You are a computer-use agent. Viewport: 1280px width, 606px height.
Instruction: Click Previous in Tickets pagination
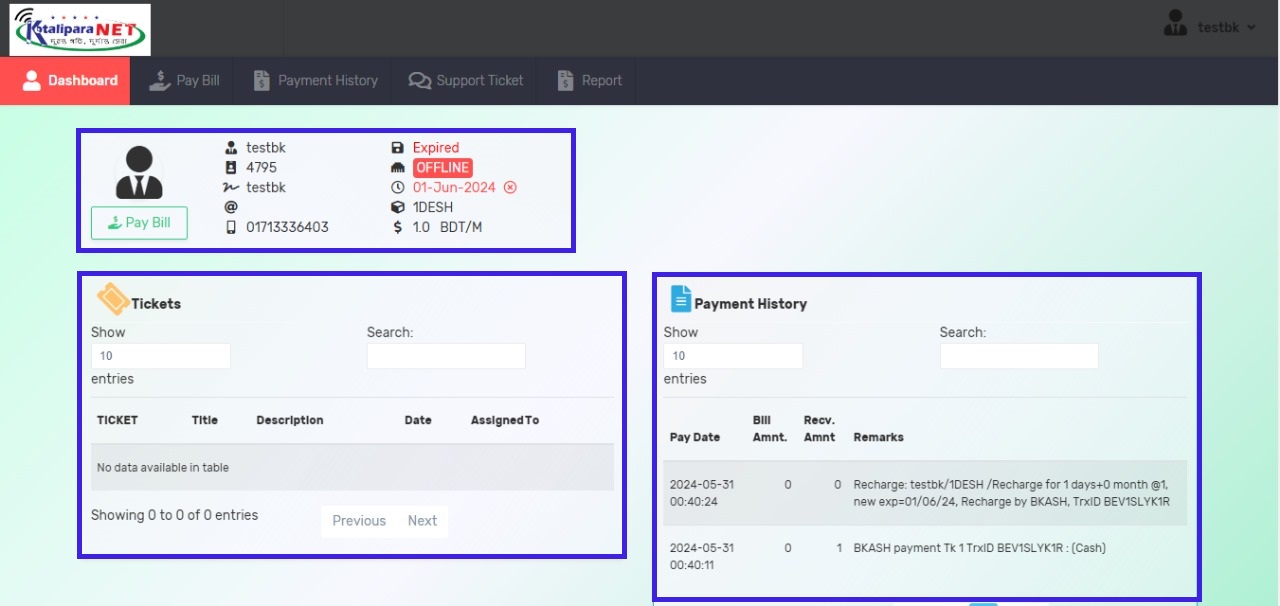[x=359, y=521]
